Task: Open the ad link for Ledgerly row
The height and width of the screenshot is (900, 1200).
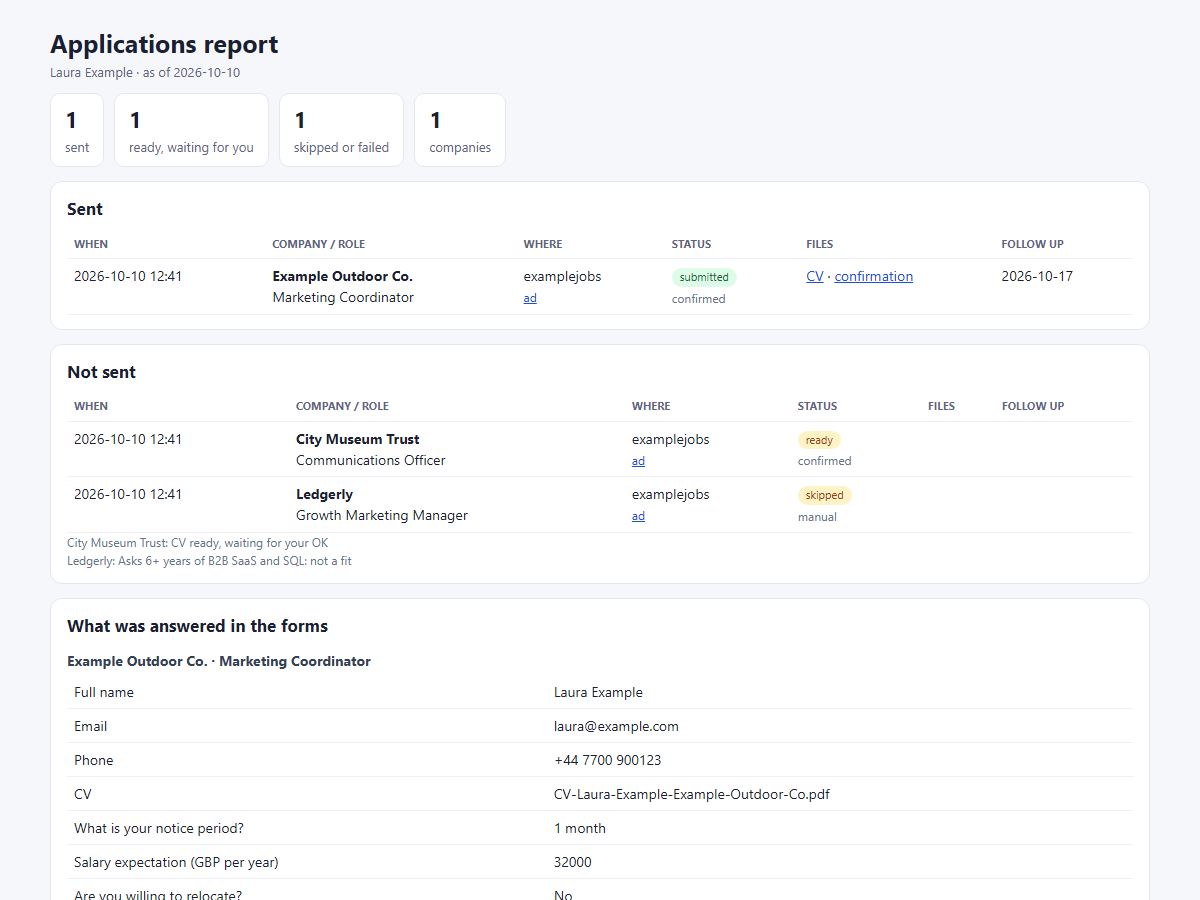Action: point(638,516)
